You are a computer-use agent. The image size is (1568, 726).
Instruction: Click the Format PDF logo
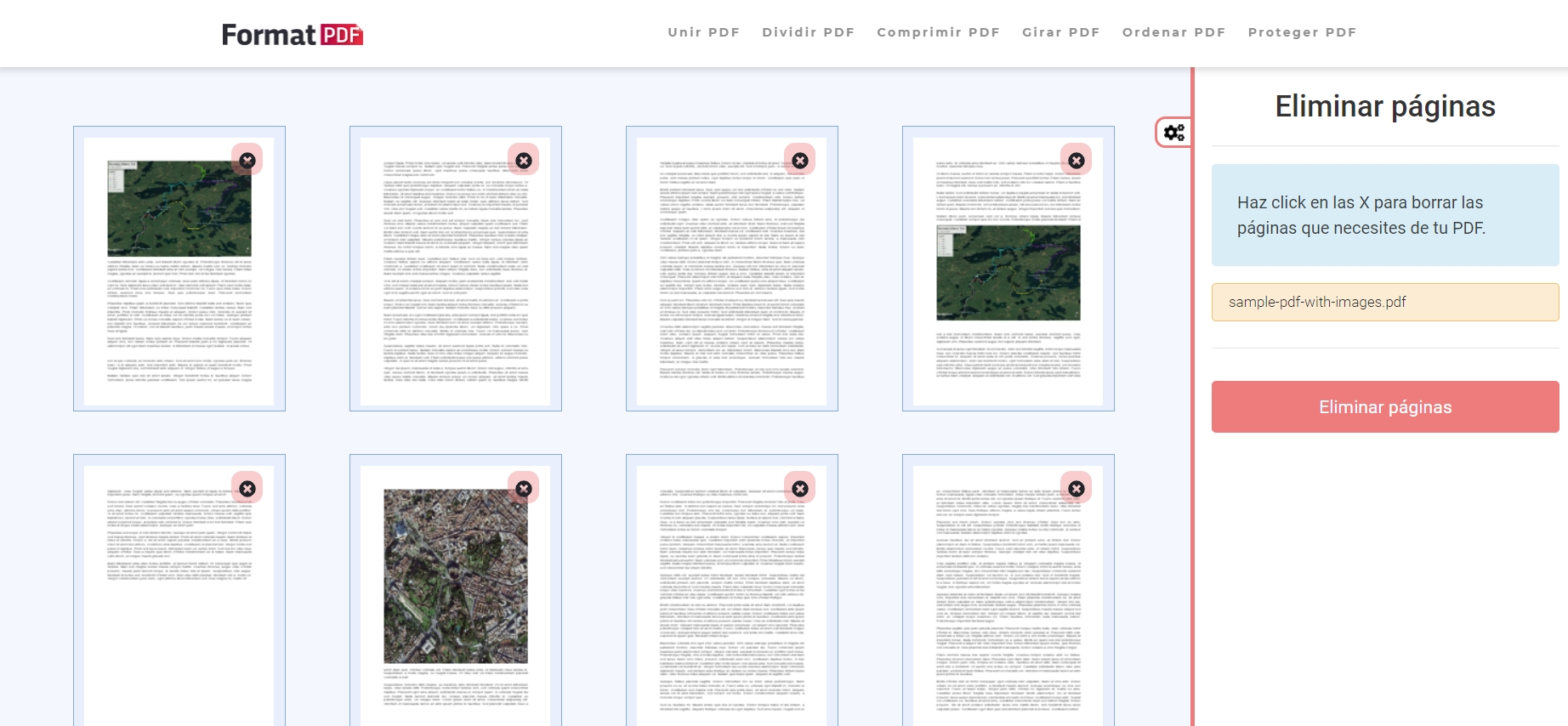tap(293, 35)
